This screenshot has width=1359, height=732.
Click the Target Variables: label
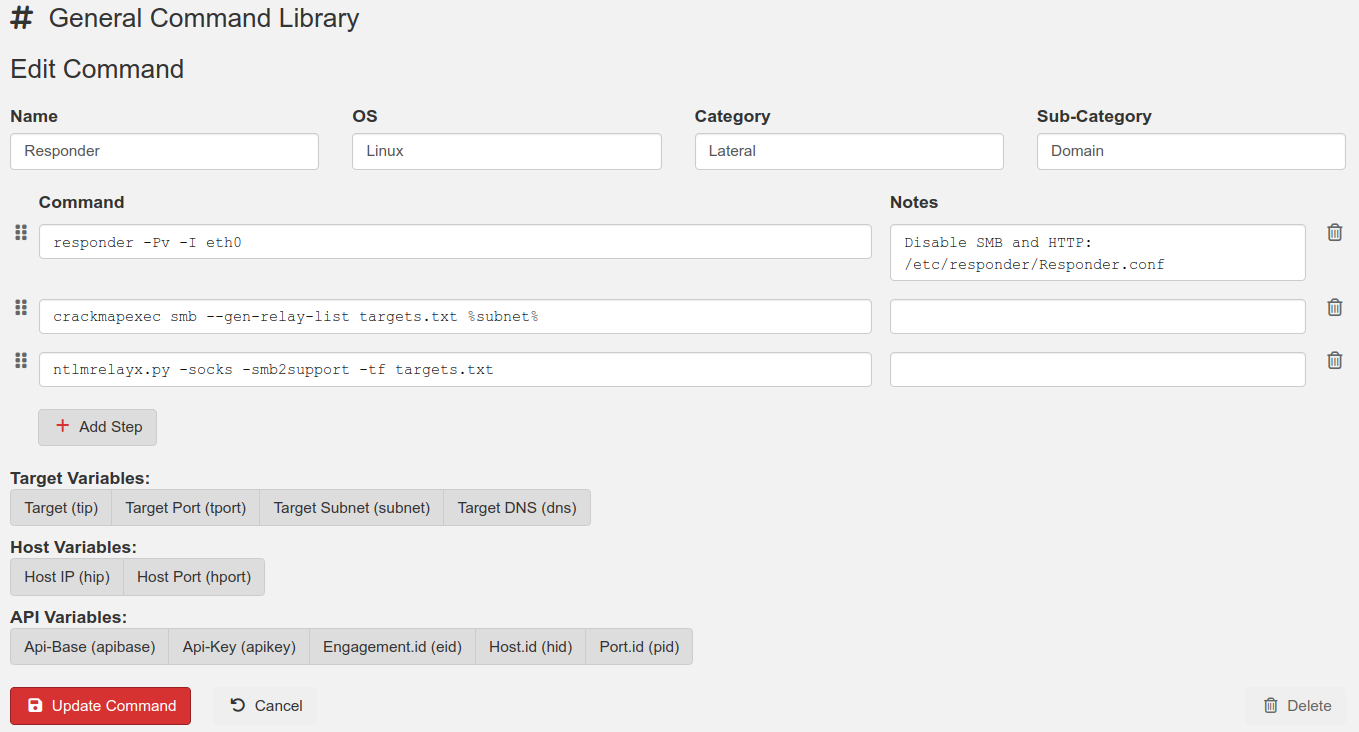click(x=80, y=478)
